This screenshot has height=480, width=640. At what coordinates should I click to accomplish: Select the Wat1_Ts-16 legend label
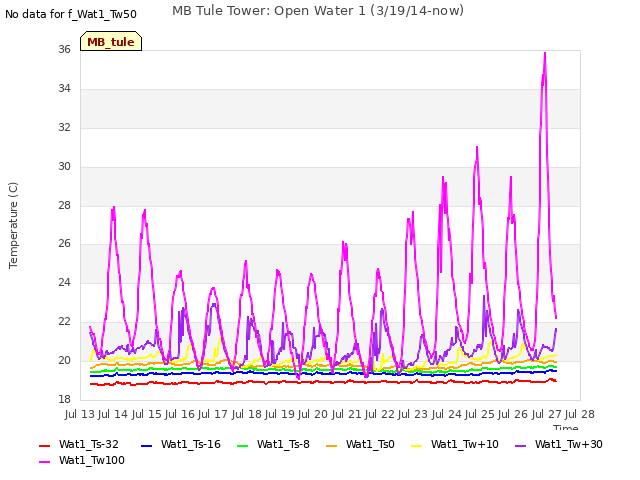coord(191,444)
